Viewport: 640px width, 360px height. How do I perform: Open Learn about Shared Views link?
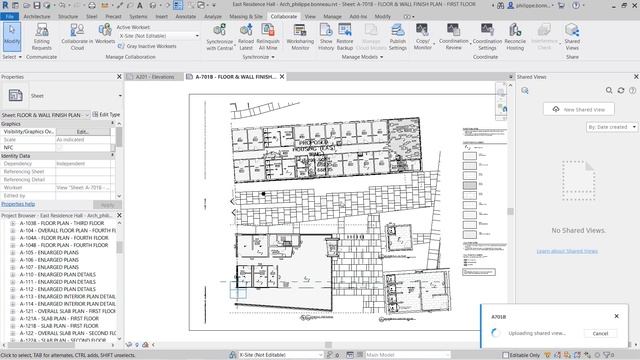click(x=567, y=251)
